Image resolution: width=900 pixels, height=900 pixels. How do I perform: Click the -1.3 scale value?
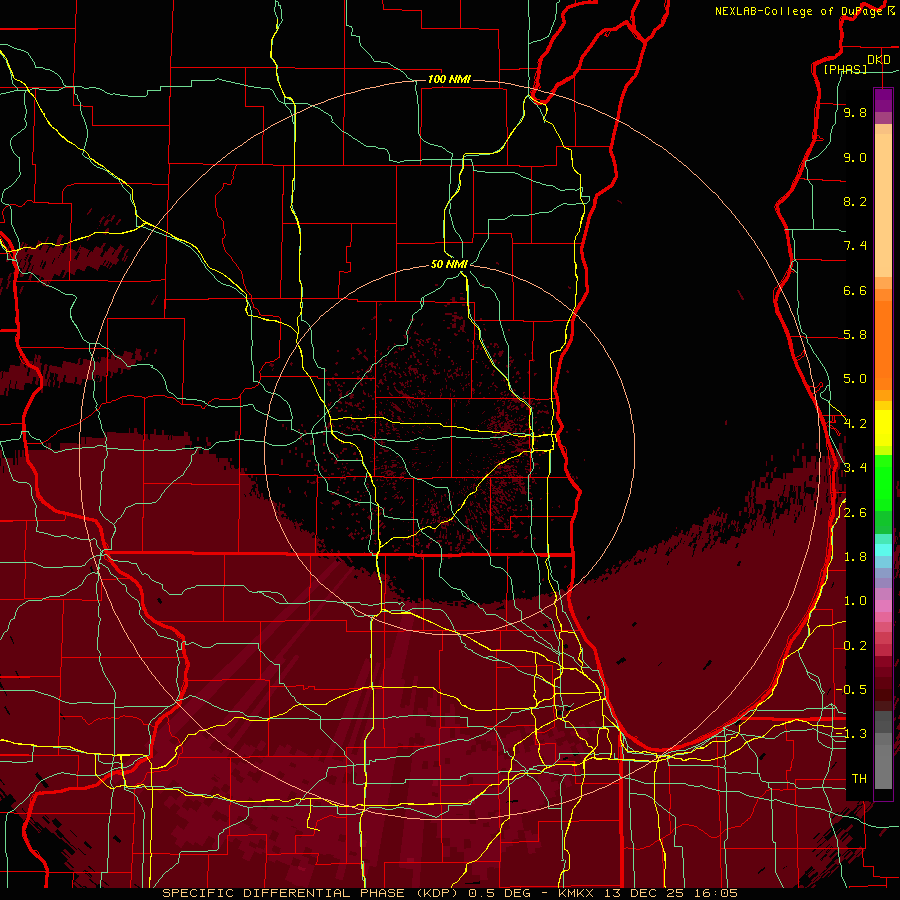pyautogui.click(x=852, y=734)
